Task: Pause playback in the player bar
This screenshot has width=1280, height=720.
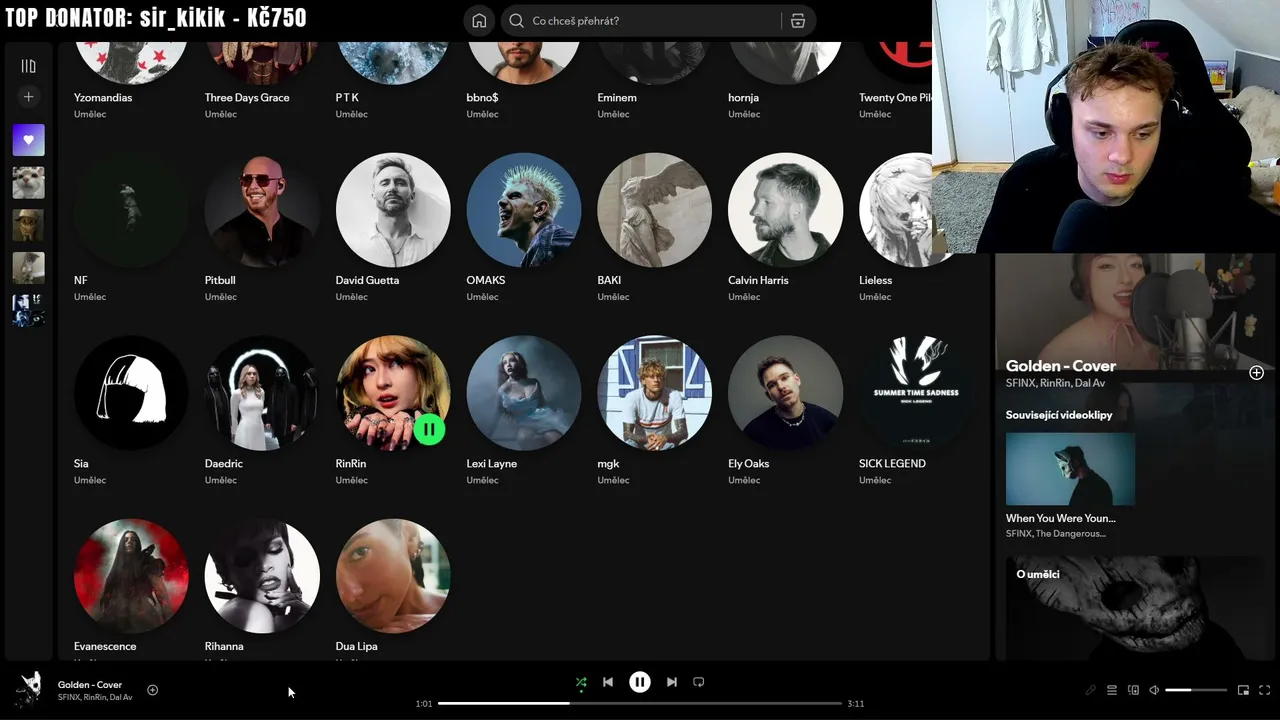Action: pos(640,682)
